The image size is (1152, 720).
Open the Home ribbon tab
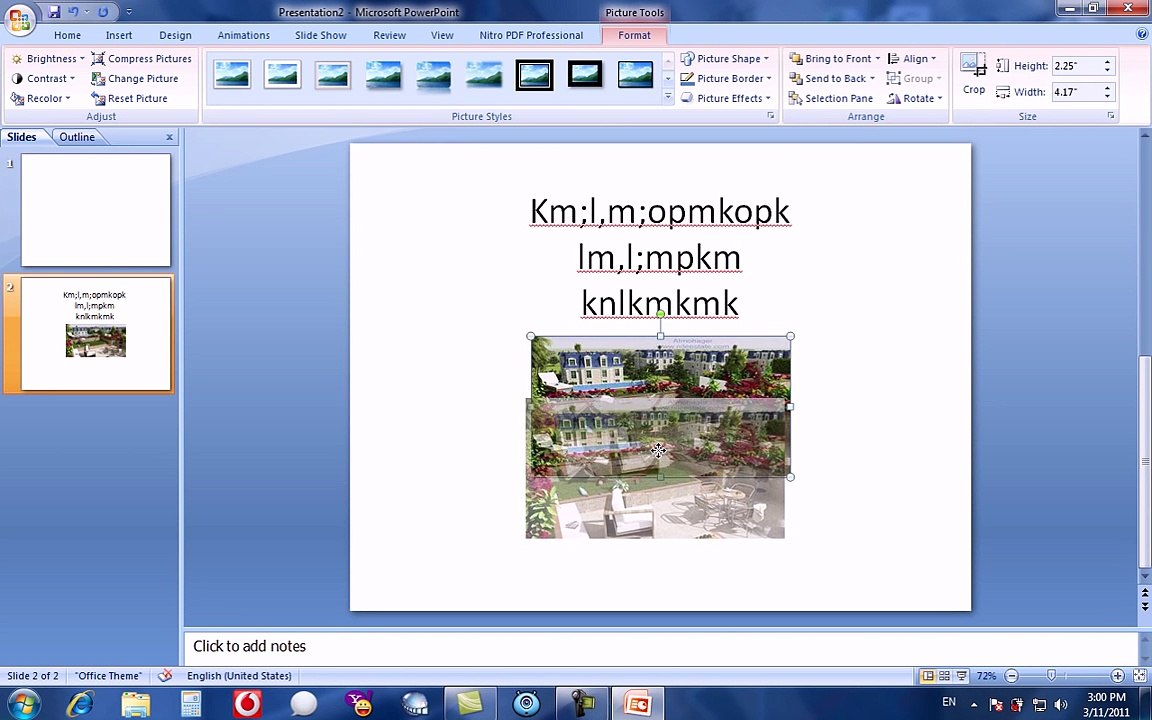point(67,35)
